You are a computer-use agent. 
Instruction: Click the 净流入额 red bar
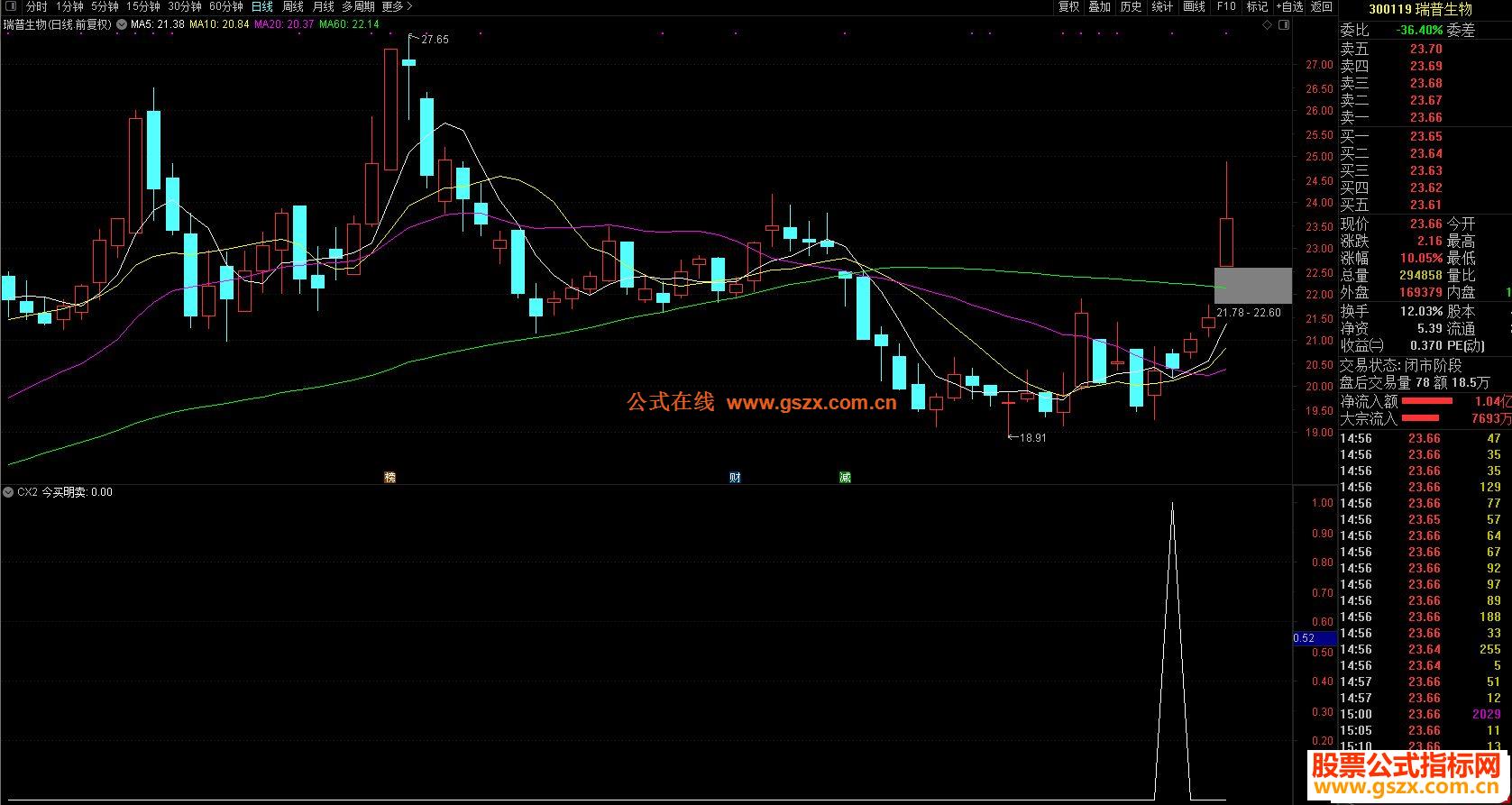(1426, 401)
